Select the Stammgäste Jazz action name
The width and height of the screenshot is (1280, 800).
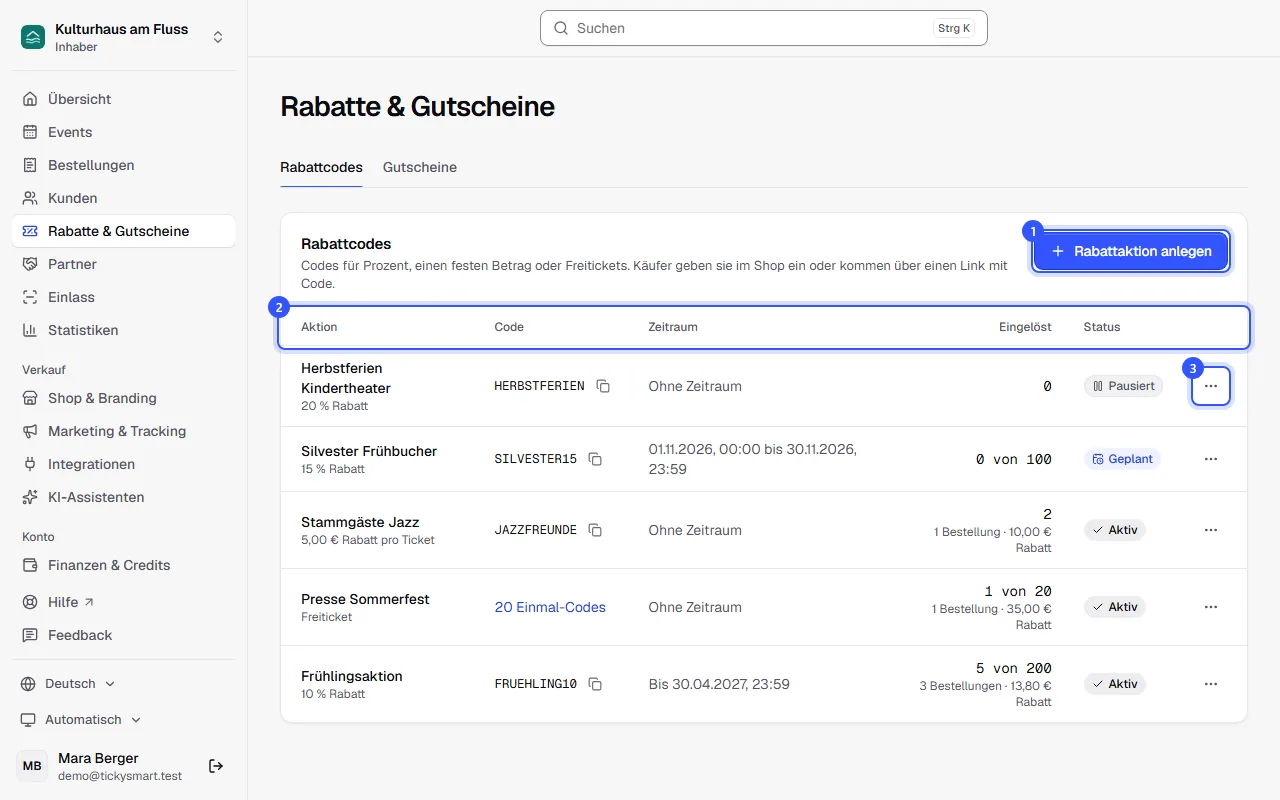click(360, 522)
